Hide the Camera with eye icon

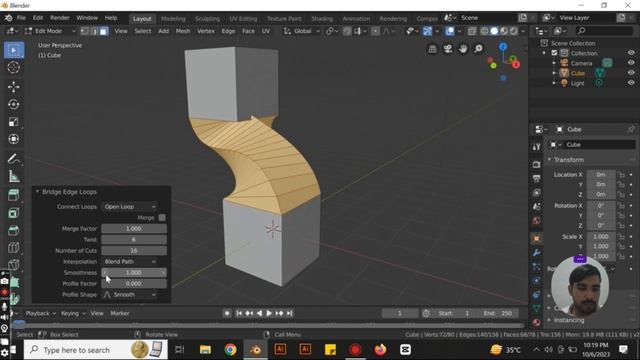pos(631,63)
